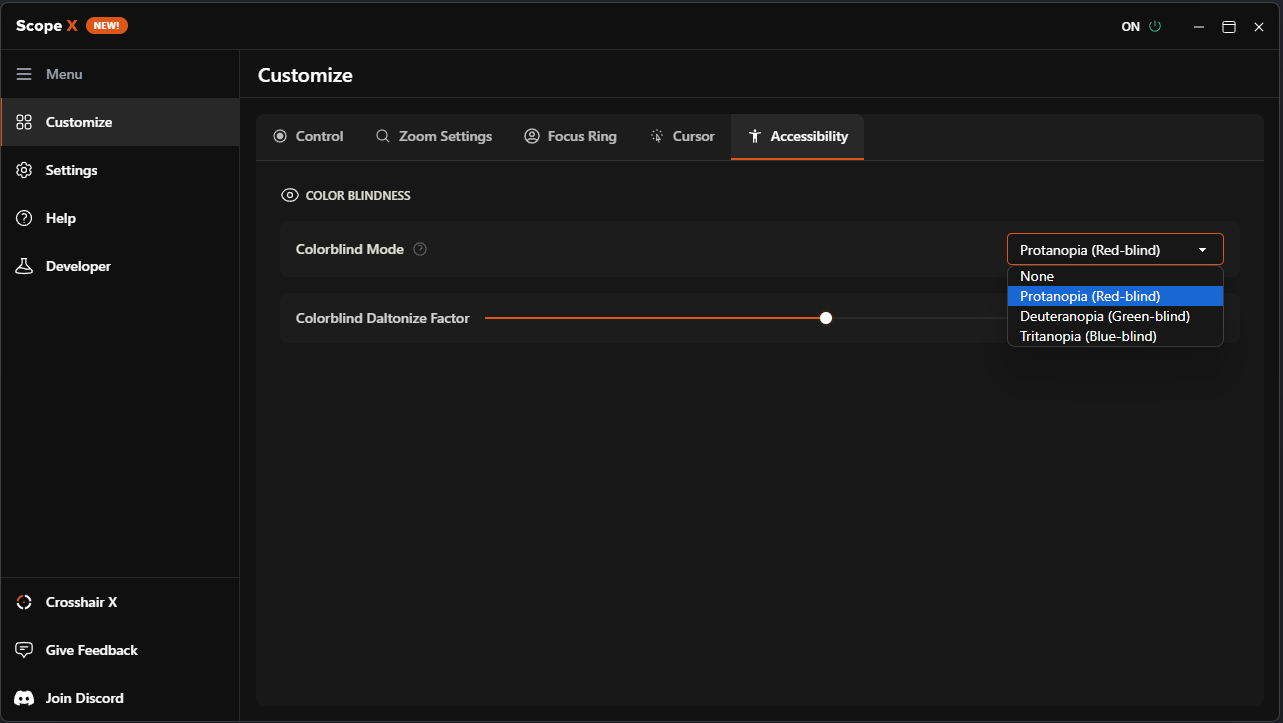Viewport: 1283px width, 723px height.
Task: Go to the Control tab
Action: click(x=308, y=136)
